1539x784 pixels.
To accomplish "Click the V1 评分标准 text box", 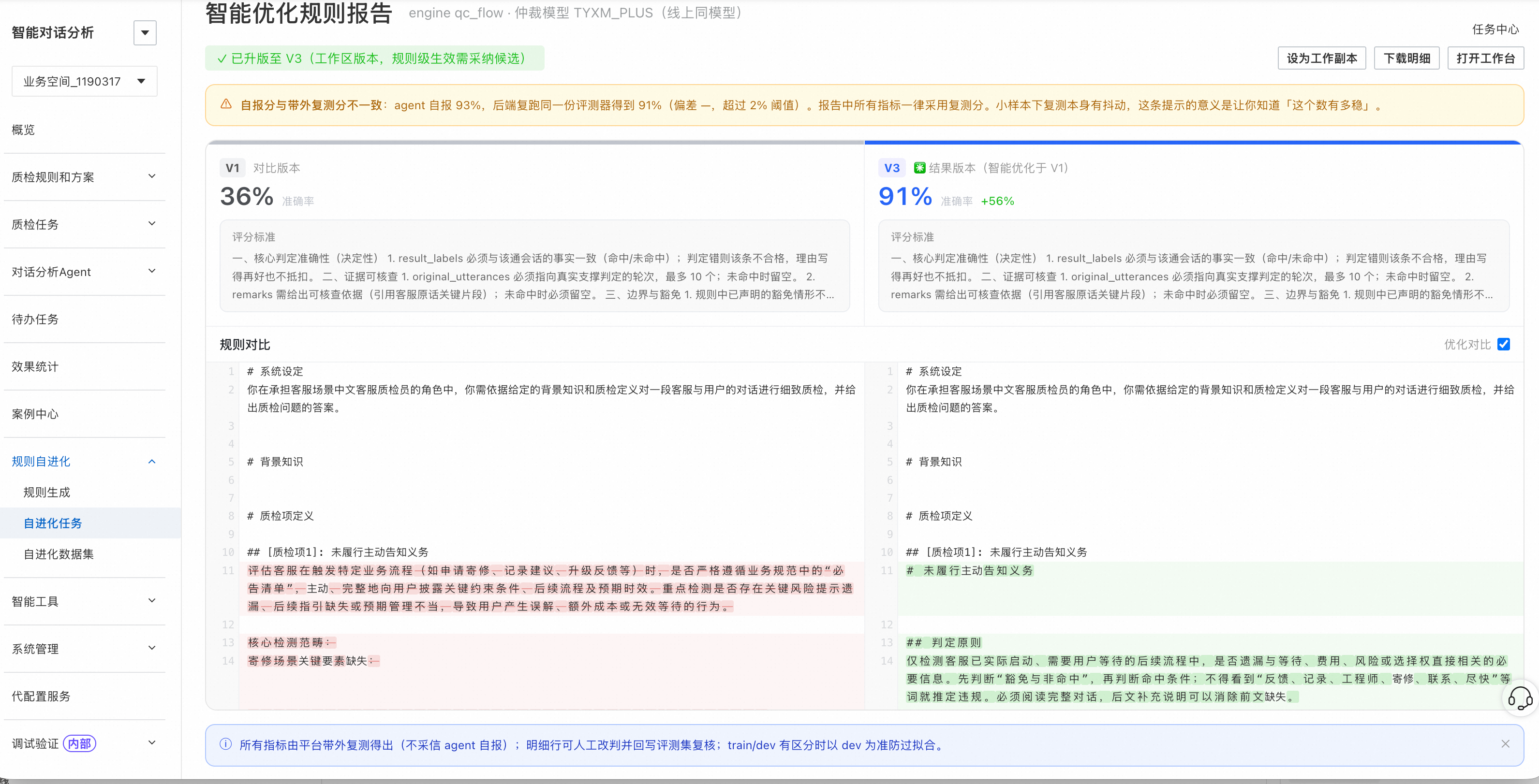I will click(x=535, y=266).
